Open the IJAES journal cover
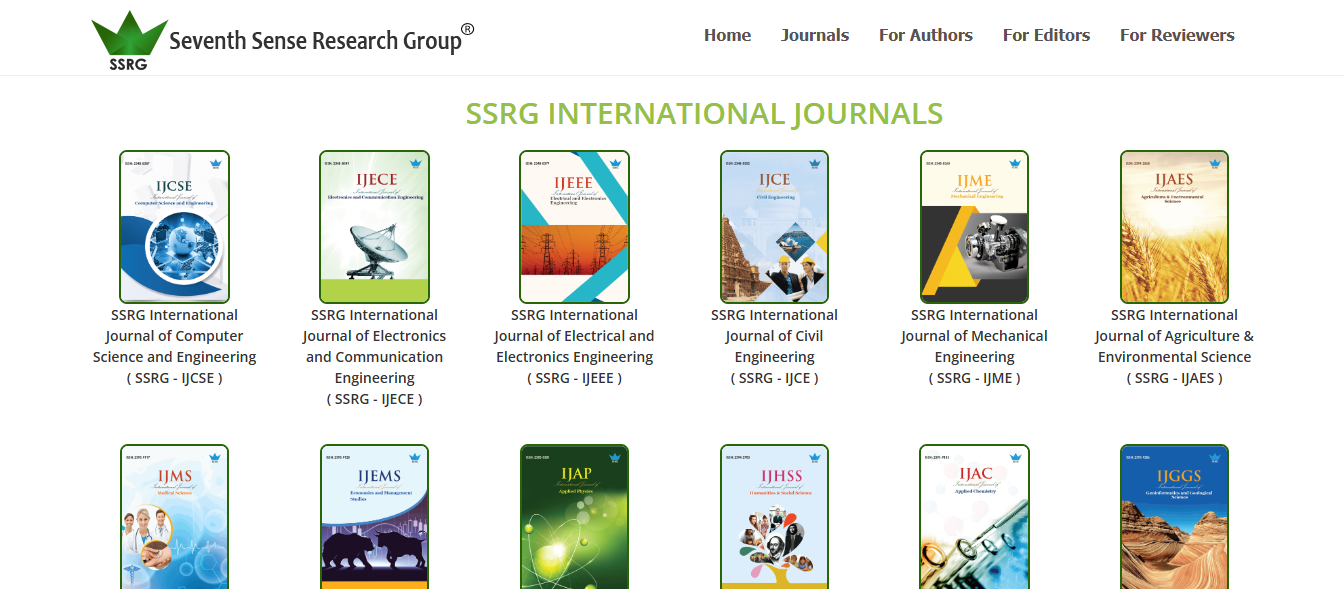The width and height of the screenshot is (1344, 589). (1175, 227)
